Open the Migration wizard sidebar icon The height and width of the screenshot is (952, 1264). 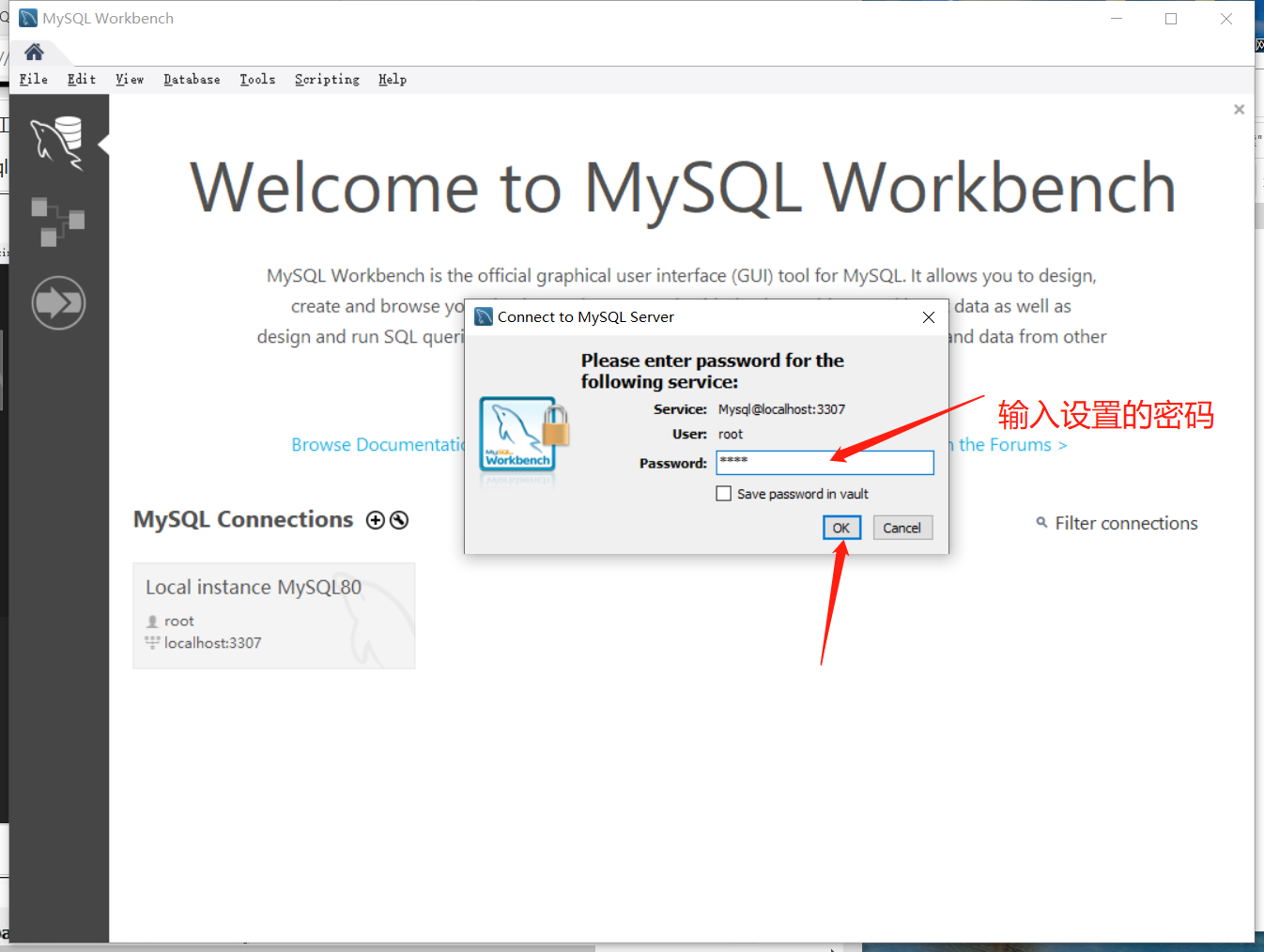click(58, 302)
